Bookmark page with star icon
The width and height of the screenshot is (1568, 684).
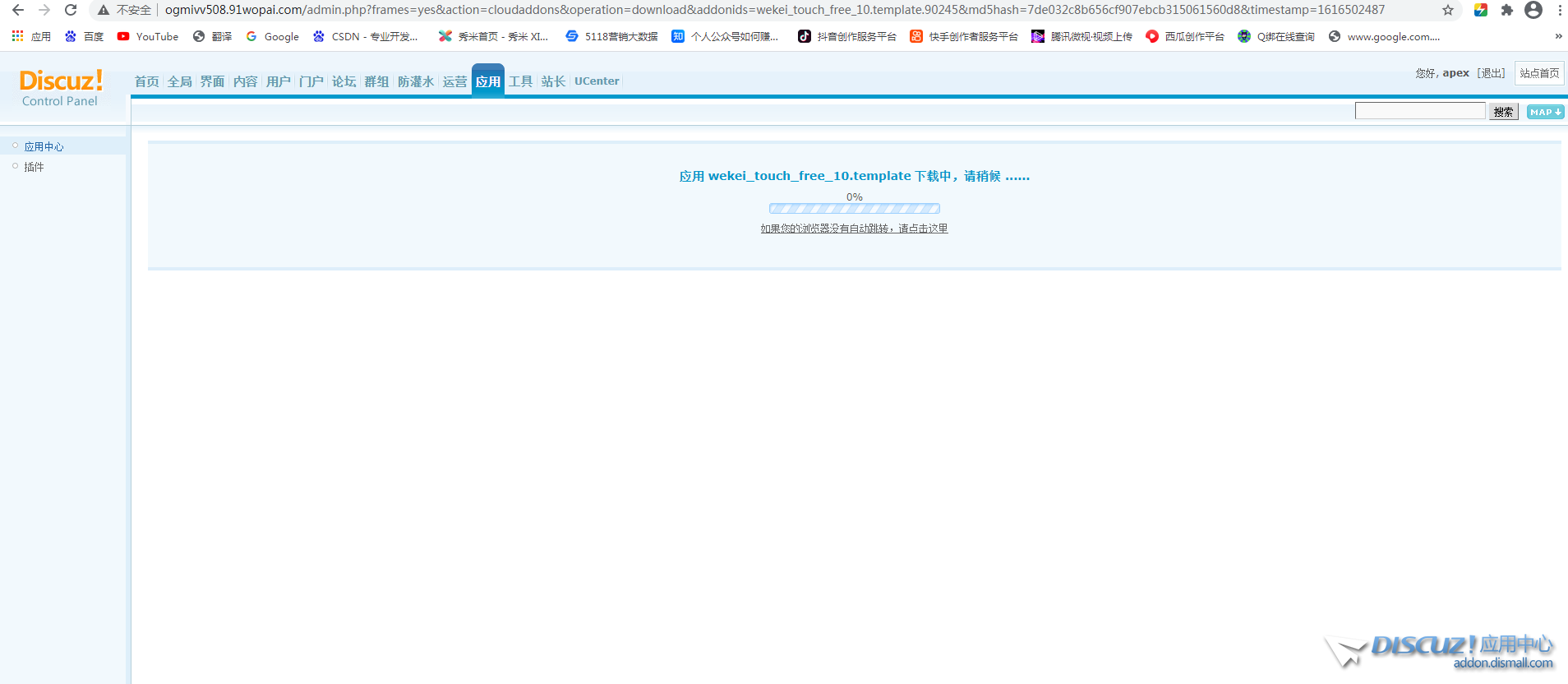[x=1448, y=10]
